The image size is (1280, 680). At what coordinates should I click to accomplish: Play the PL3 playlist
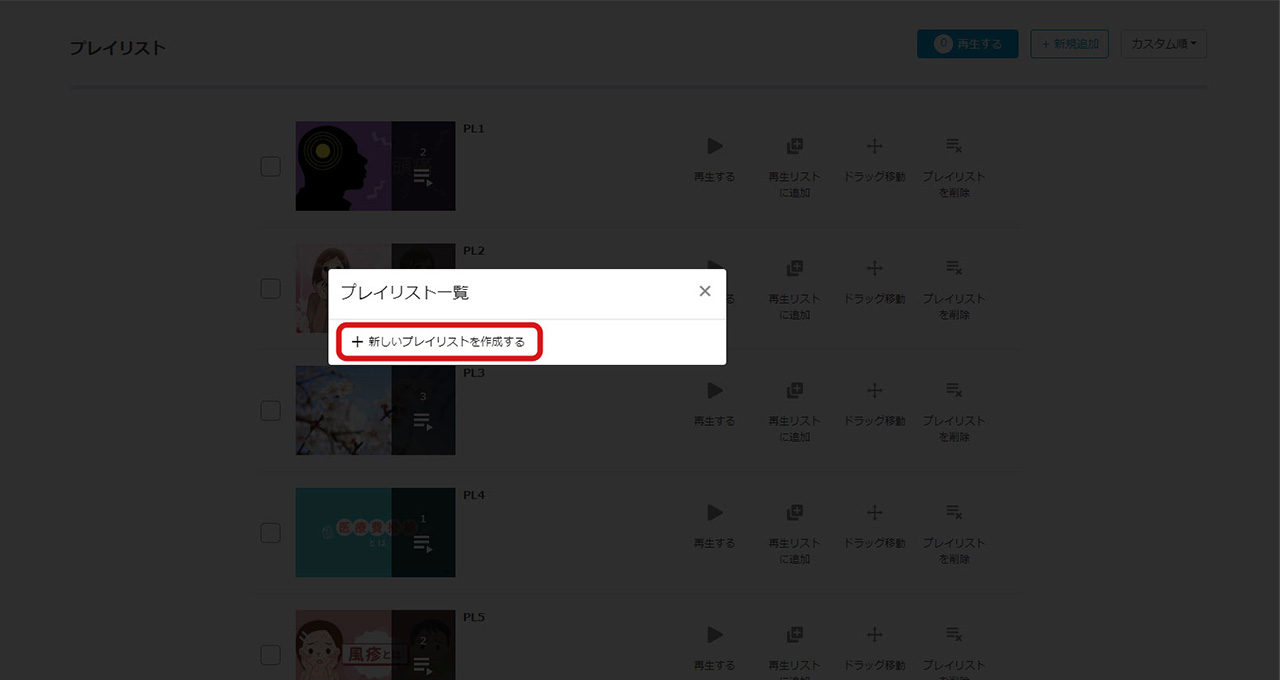click(714, 403)
